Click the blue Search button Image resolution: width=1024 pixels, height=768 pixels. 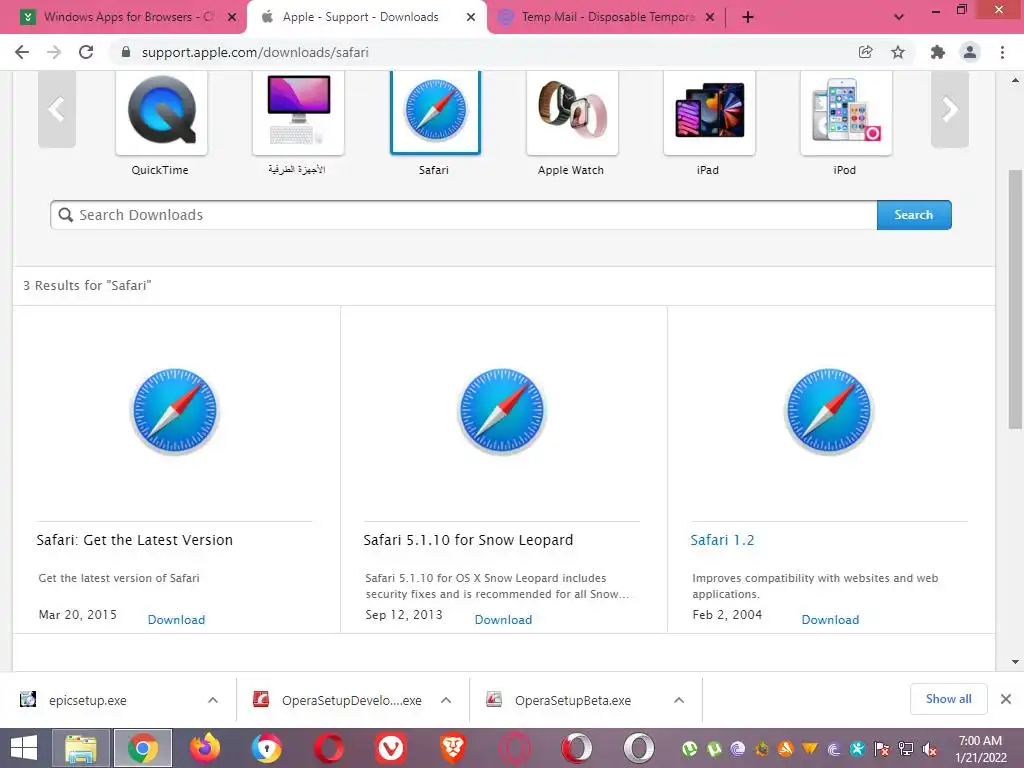point(914,215)
